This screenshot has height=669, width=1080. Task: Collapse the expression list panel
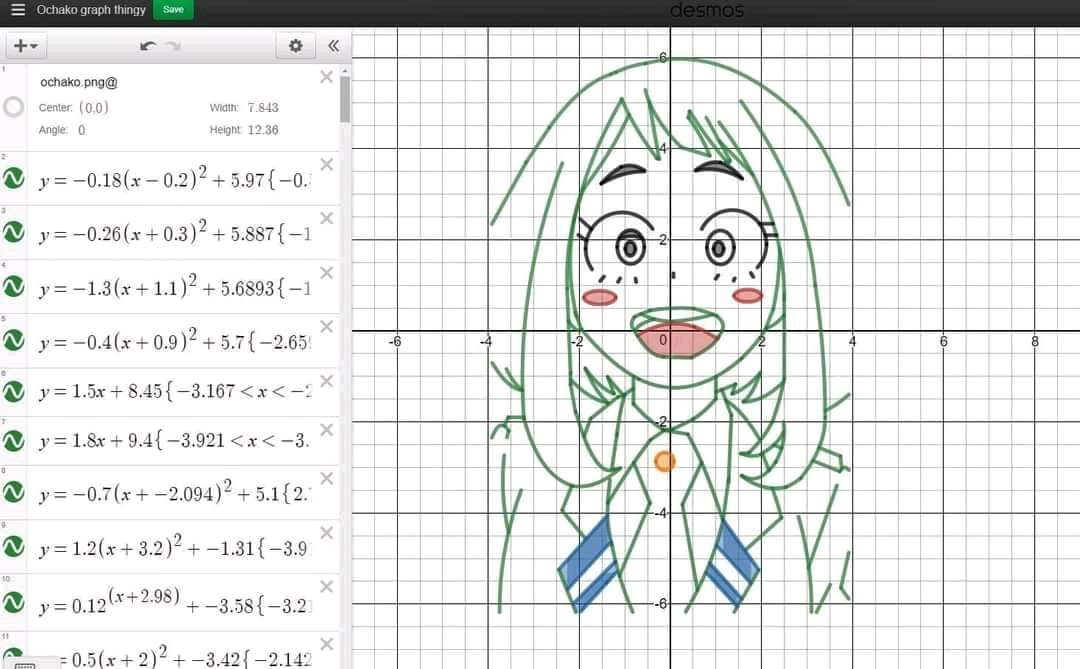[333, 46]
